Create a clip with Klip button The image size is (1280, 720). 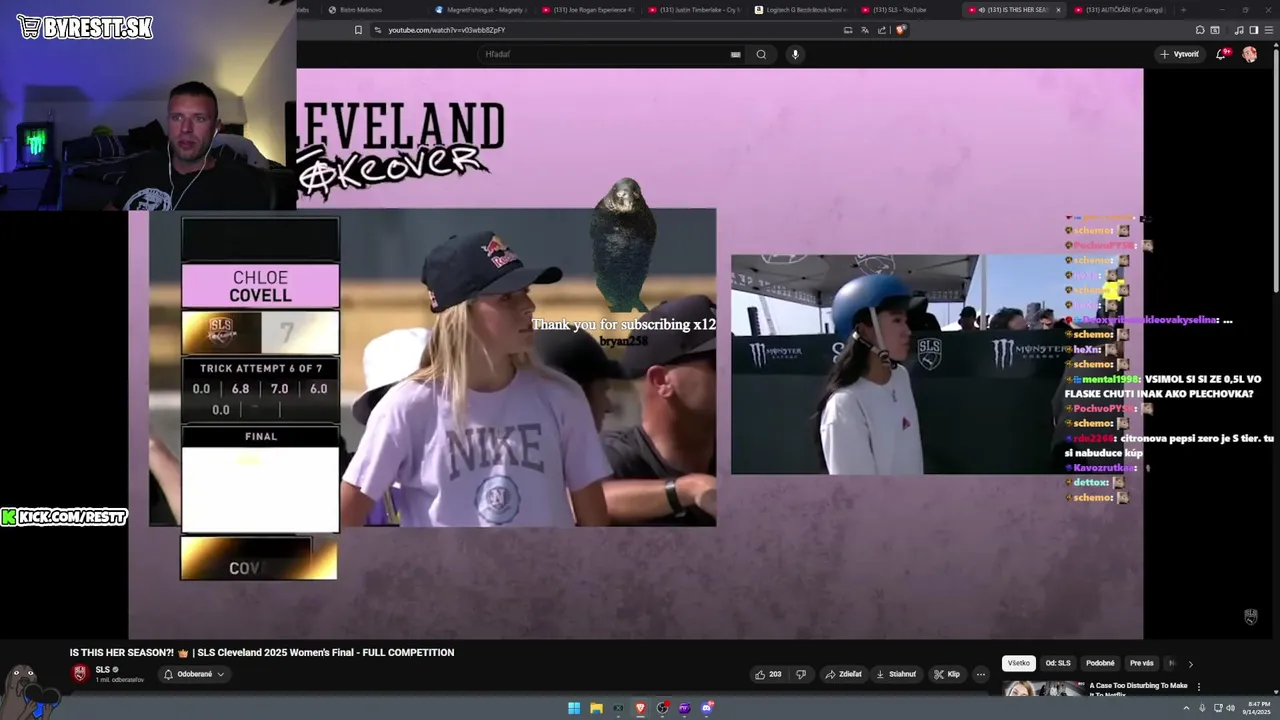coord(947,674)
